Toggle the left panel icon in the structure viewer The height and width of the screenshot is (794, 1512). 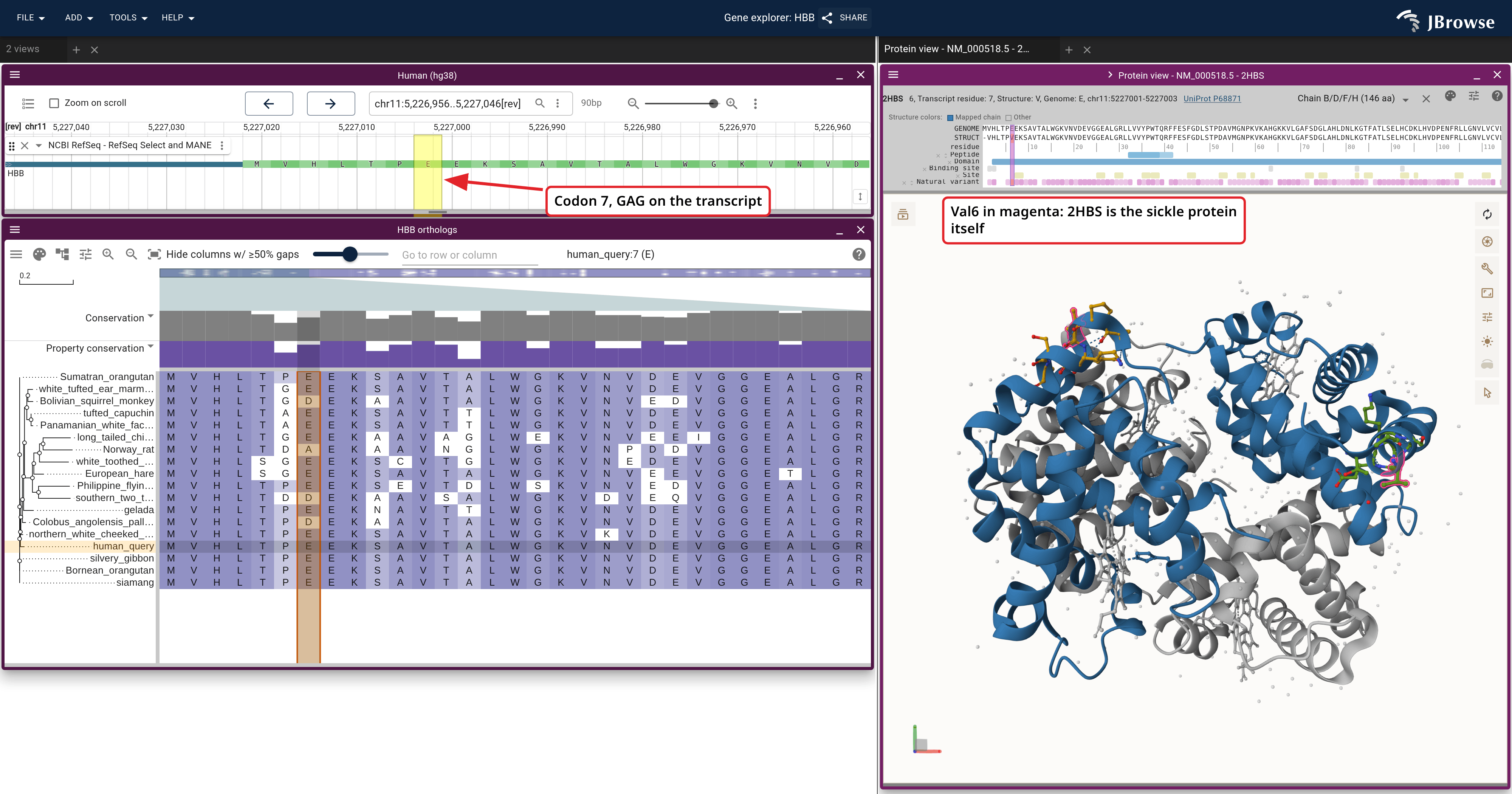point(903,215)
